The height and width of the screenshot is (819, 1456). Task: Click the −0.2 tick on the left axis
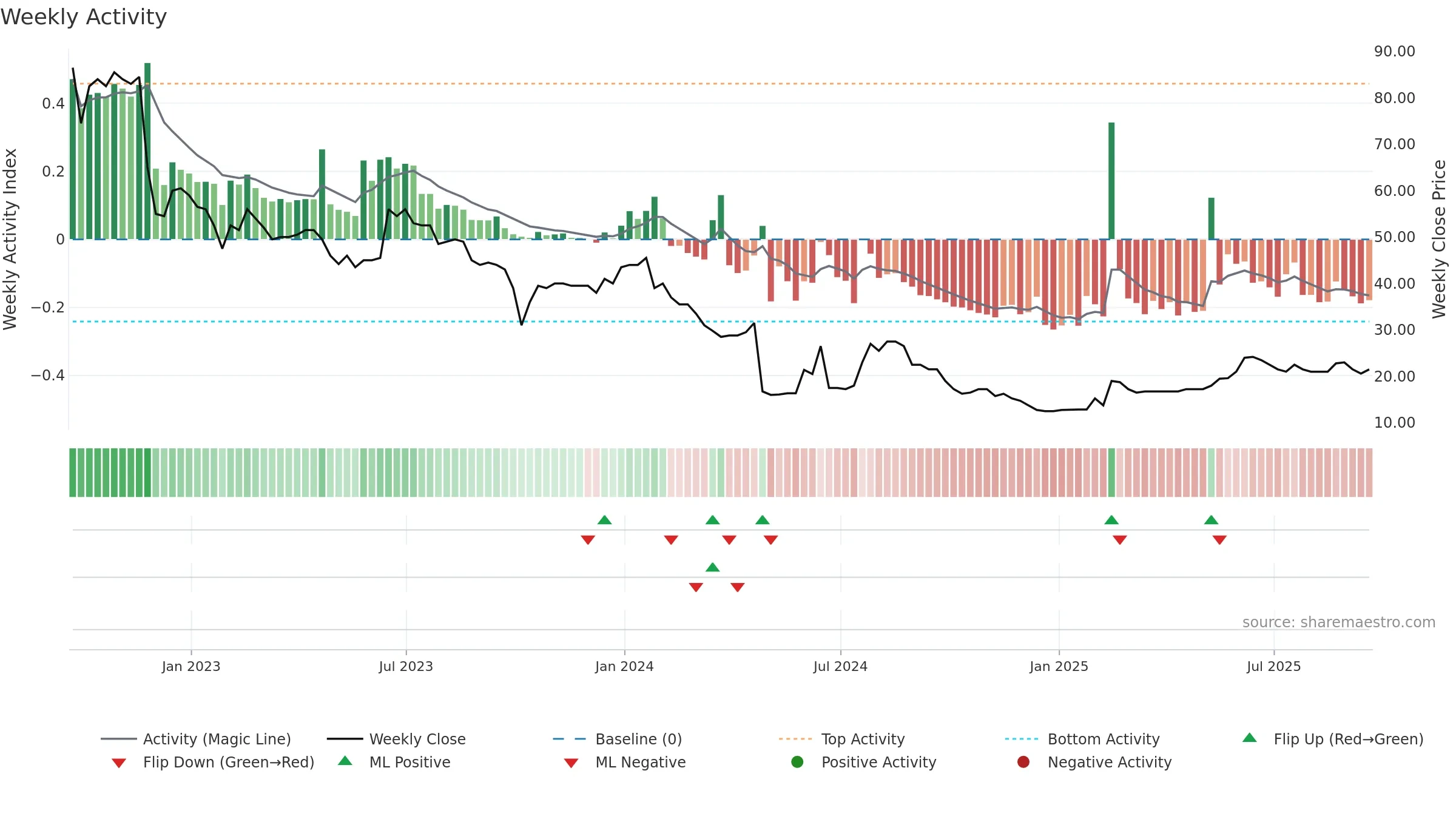48,308
